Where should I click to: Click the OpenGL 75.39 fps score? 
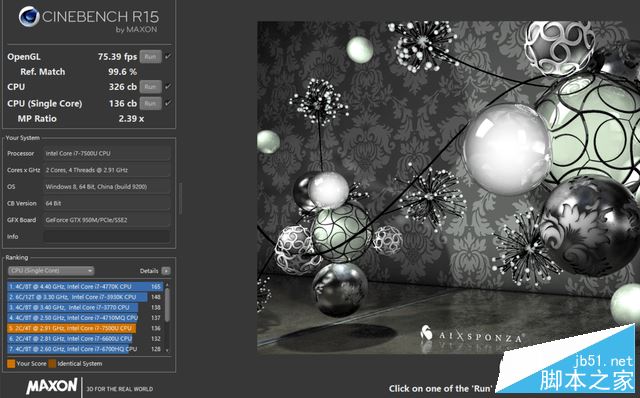117,57
